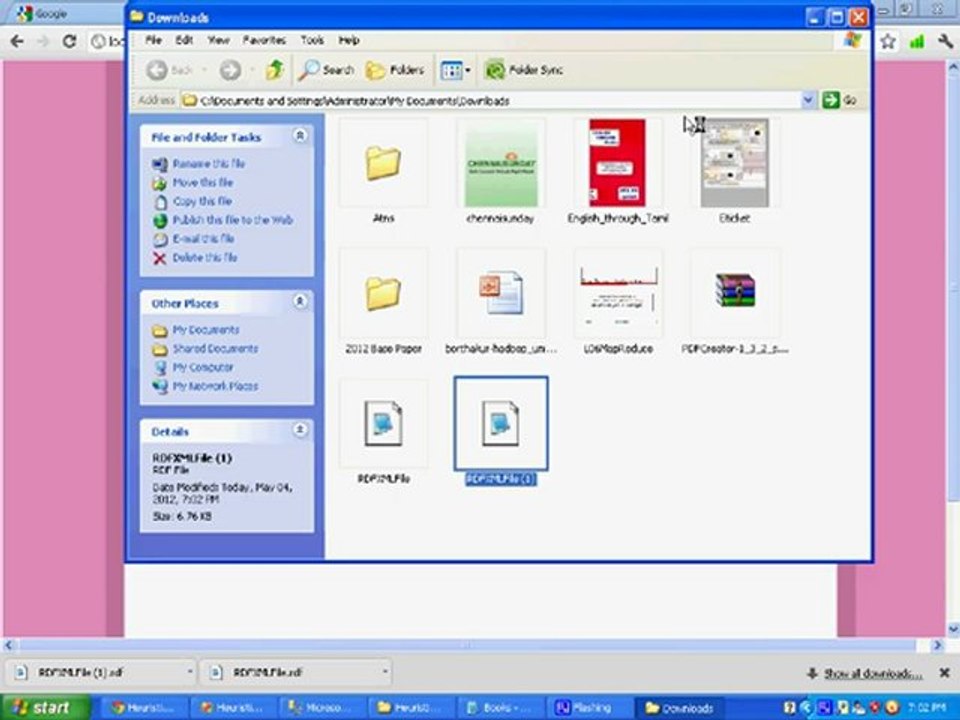The image size is (960, 720).
Task: Select the RDFXMLFile (1) file icon
Action: pyautogui.click(x=501, y=424)
